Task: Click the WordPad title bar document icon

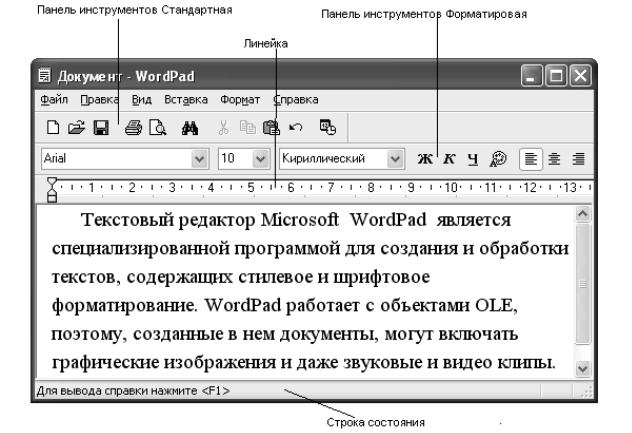Action: pyautogui.click(x=44, y=75)
